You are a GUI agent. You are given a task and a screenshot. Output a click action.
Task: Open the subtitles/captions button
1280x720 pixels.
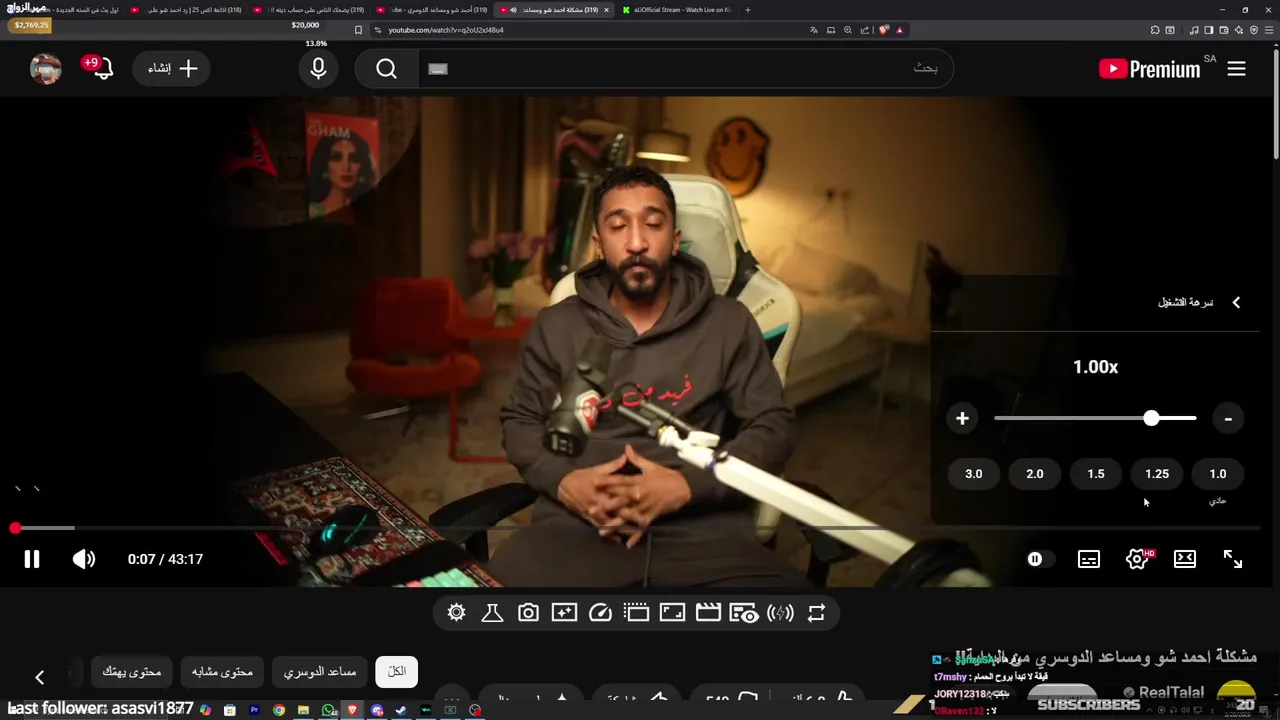pyautogui.click(x=1089, y=559)
